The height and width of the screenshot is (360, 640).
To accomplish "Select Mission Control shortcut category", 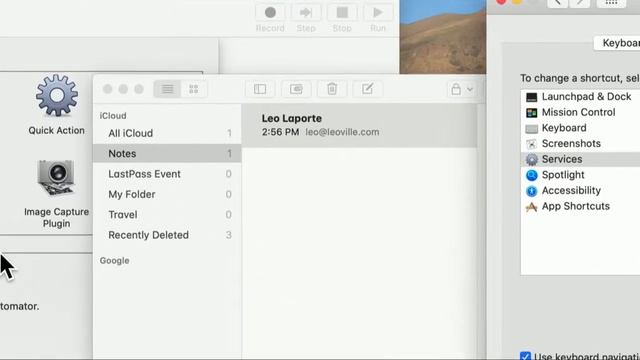I will pyautogui.click(x=580, y=112).
